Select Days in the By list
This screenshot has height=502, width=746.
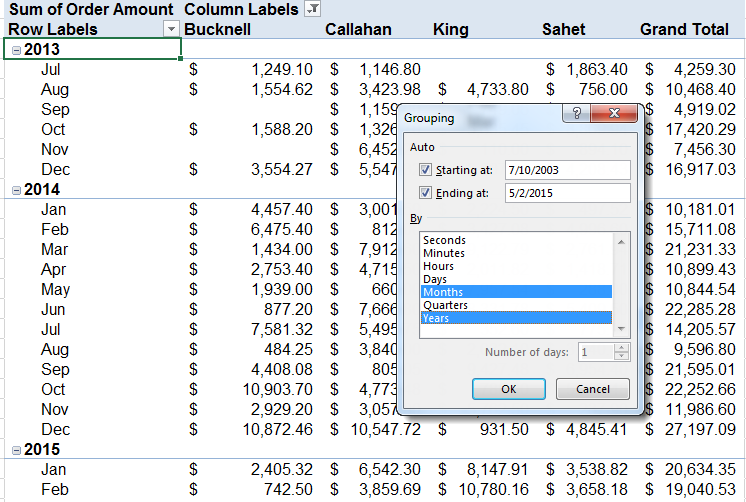click(436, 279)
